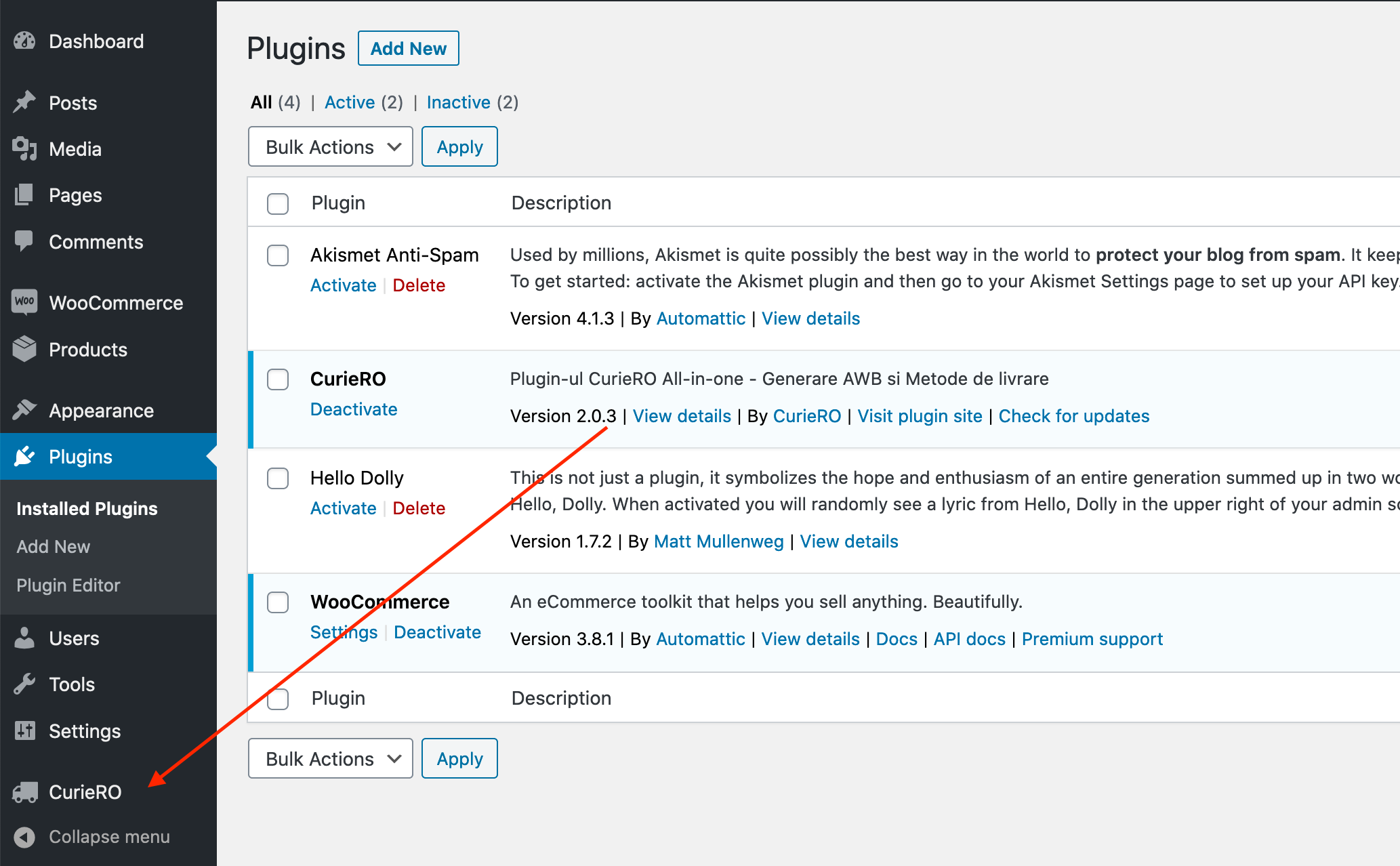This screenshot has width=1400, height=866.
Task: Toggle the Akismet Anti-Spam checkbox
Action: [277, 254]
